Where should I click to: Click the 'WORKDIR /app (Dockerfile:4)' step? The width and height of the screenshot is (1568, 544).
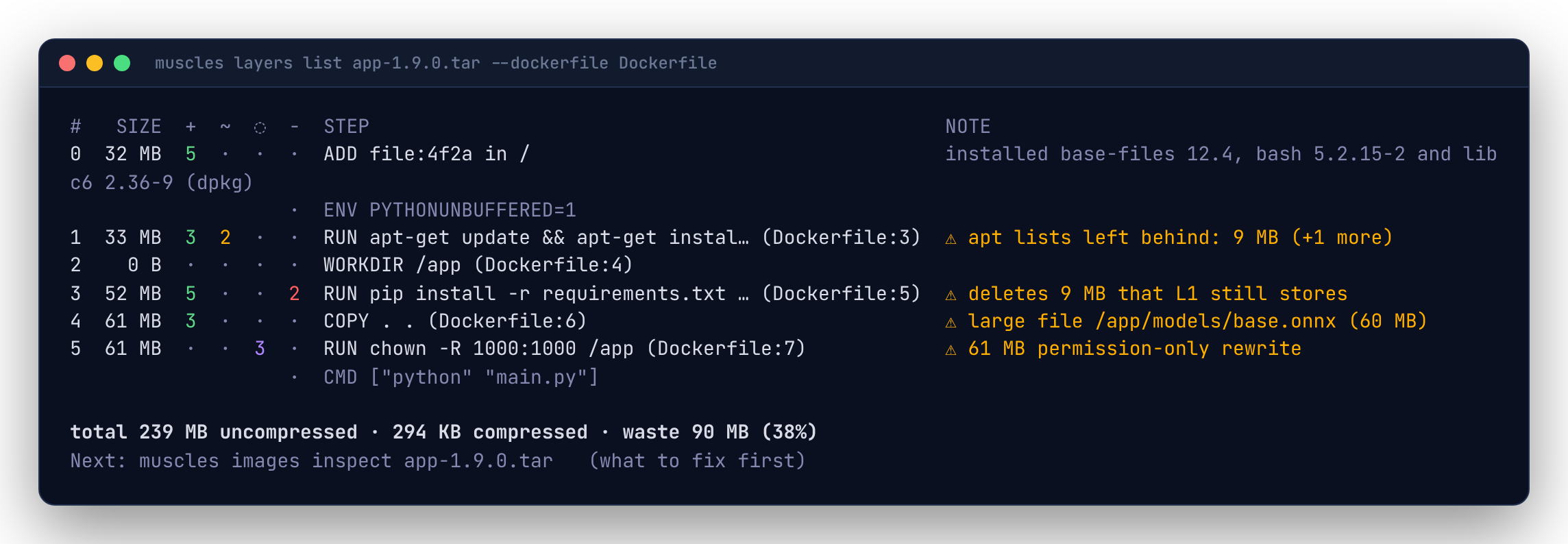click(478, 265)
